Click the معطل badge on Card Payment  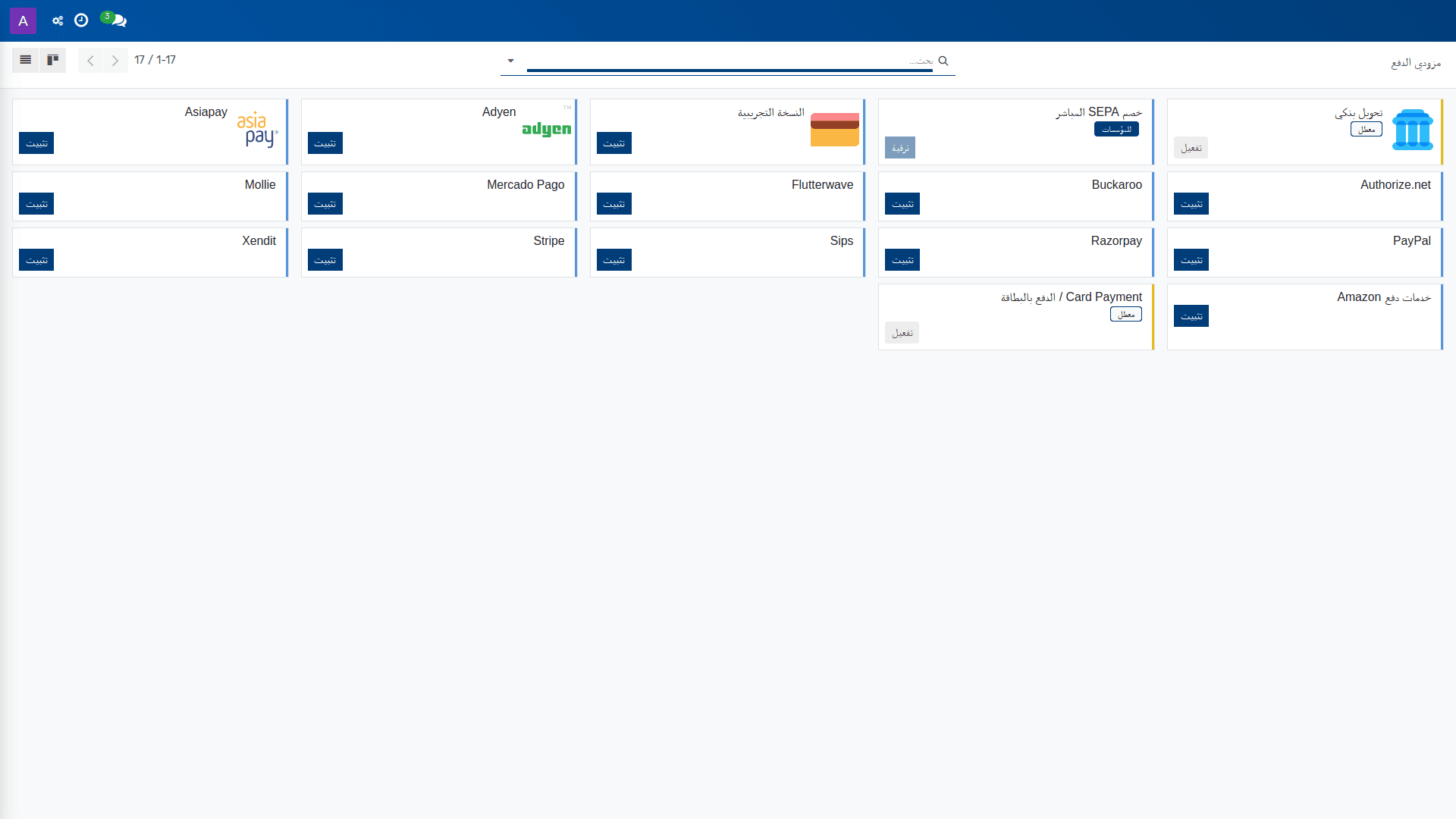click(1126, 315)
